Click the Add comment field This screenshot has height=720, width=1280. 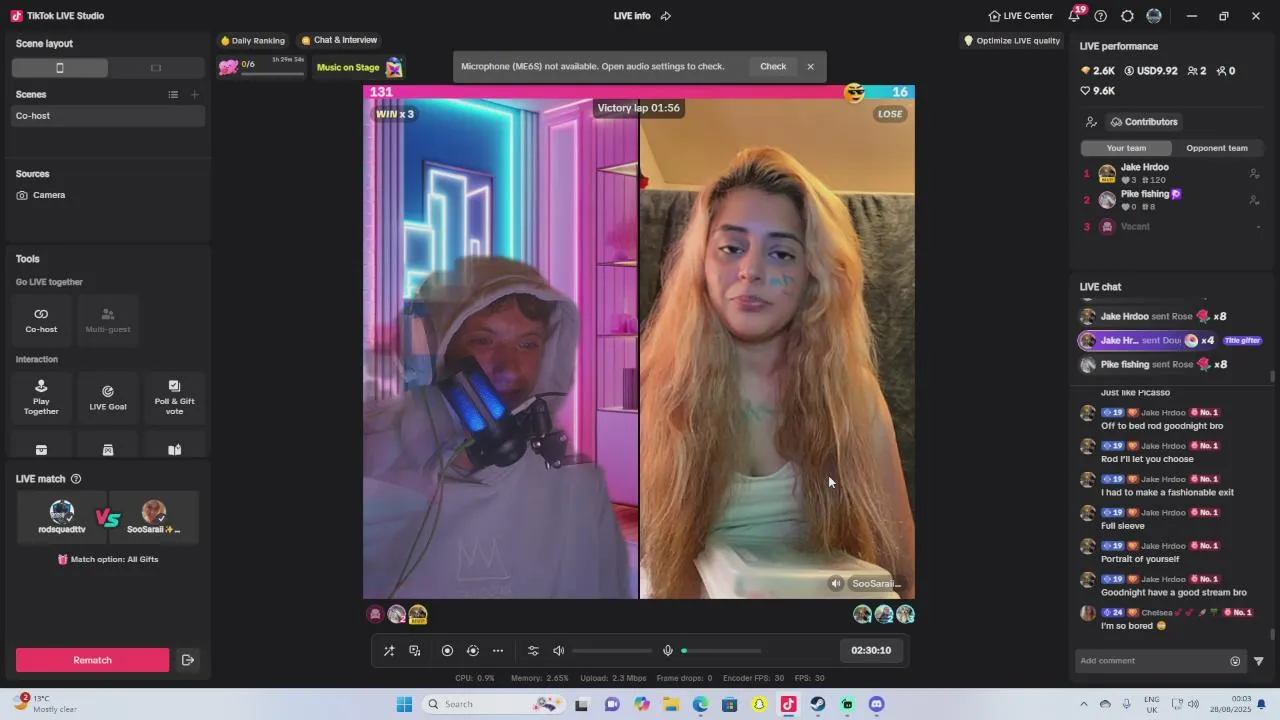[x=1150, y=661]
